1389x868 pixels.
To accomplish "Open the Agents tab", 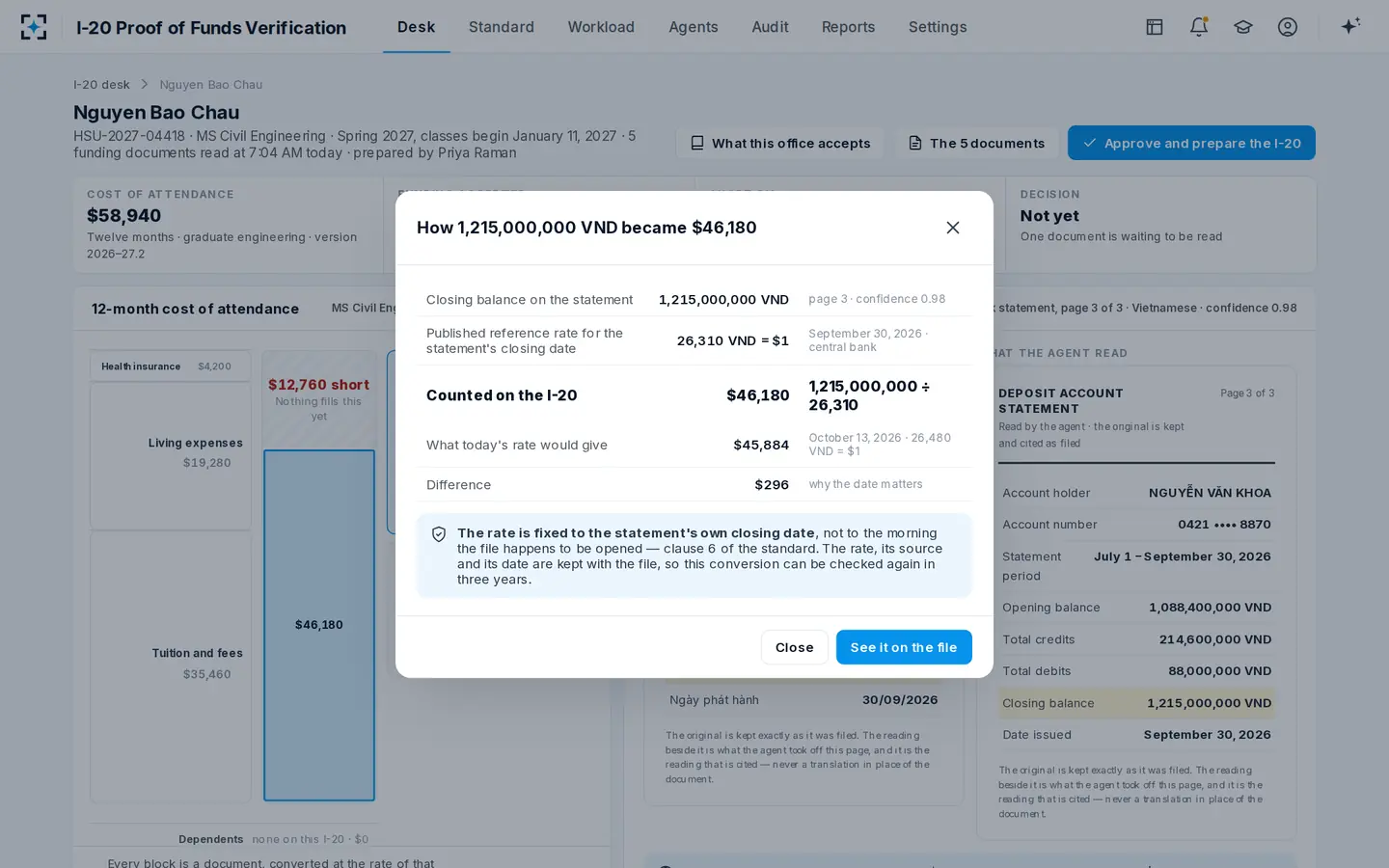I will pos(693,27).
